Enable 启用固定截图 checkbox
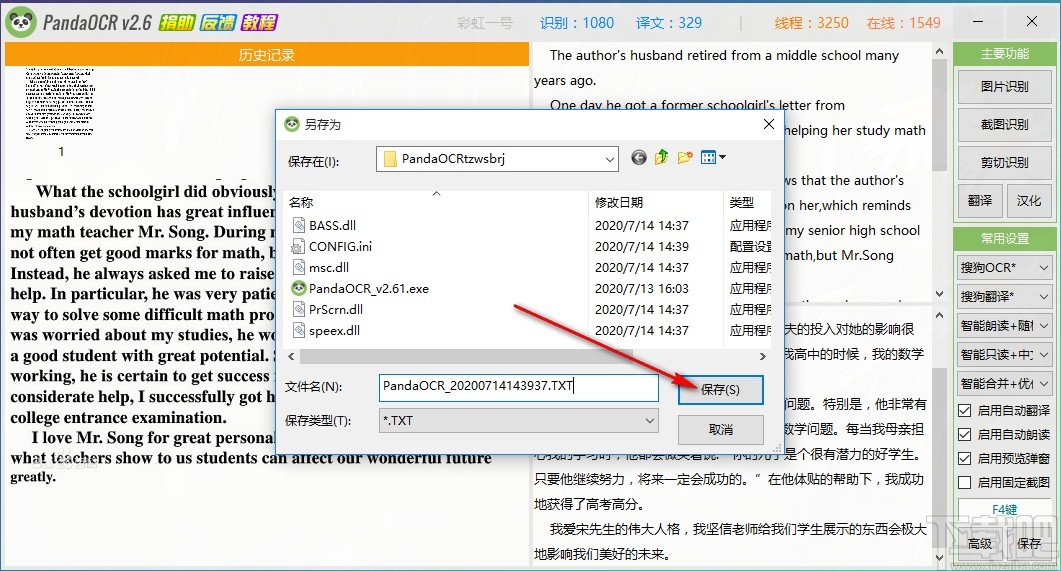Image resolution: width=1061 pixels, height=571 pixels. (965, 482)
